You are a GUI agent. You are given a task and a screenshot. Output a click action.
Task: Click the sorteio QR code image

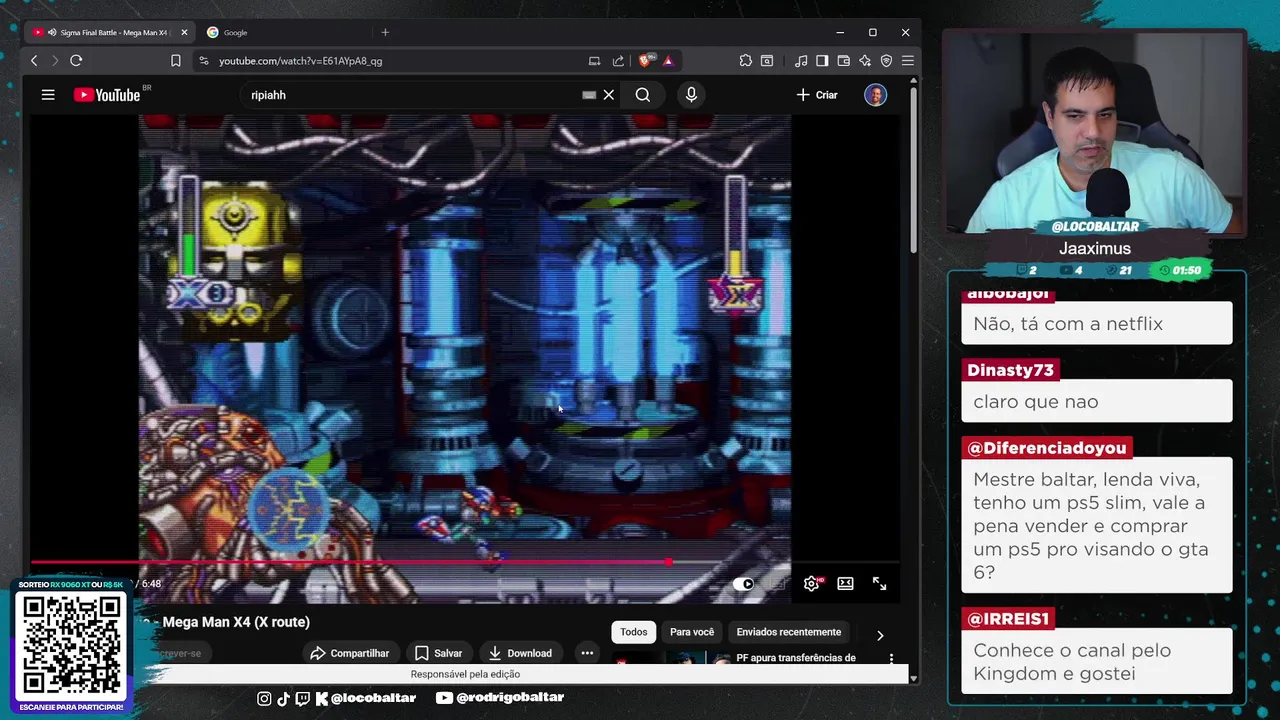click(x=71, y=646)
